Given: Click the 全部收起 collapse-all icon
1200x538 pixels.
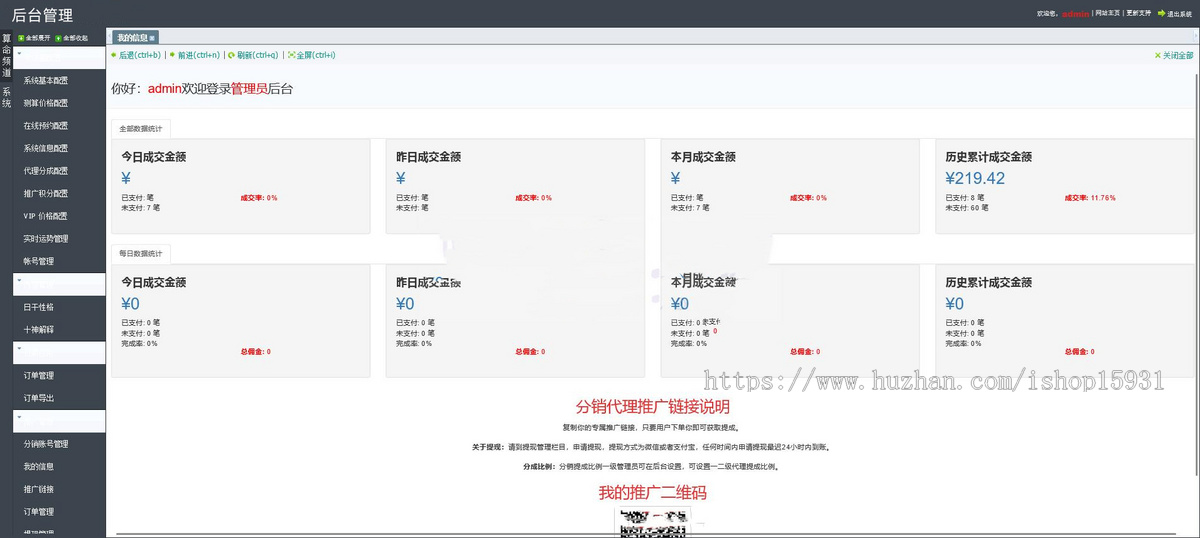Looking at the screenshot, I should click(x=59, y=38).
